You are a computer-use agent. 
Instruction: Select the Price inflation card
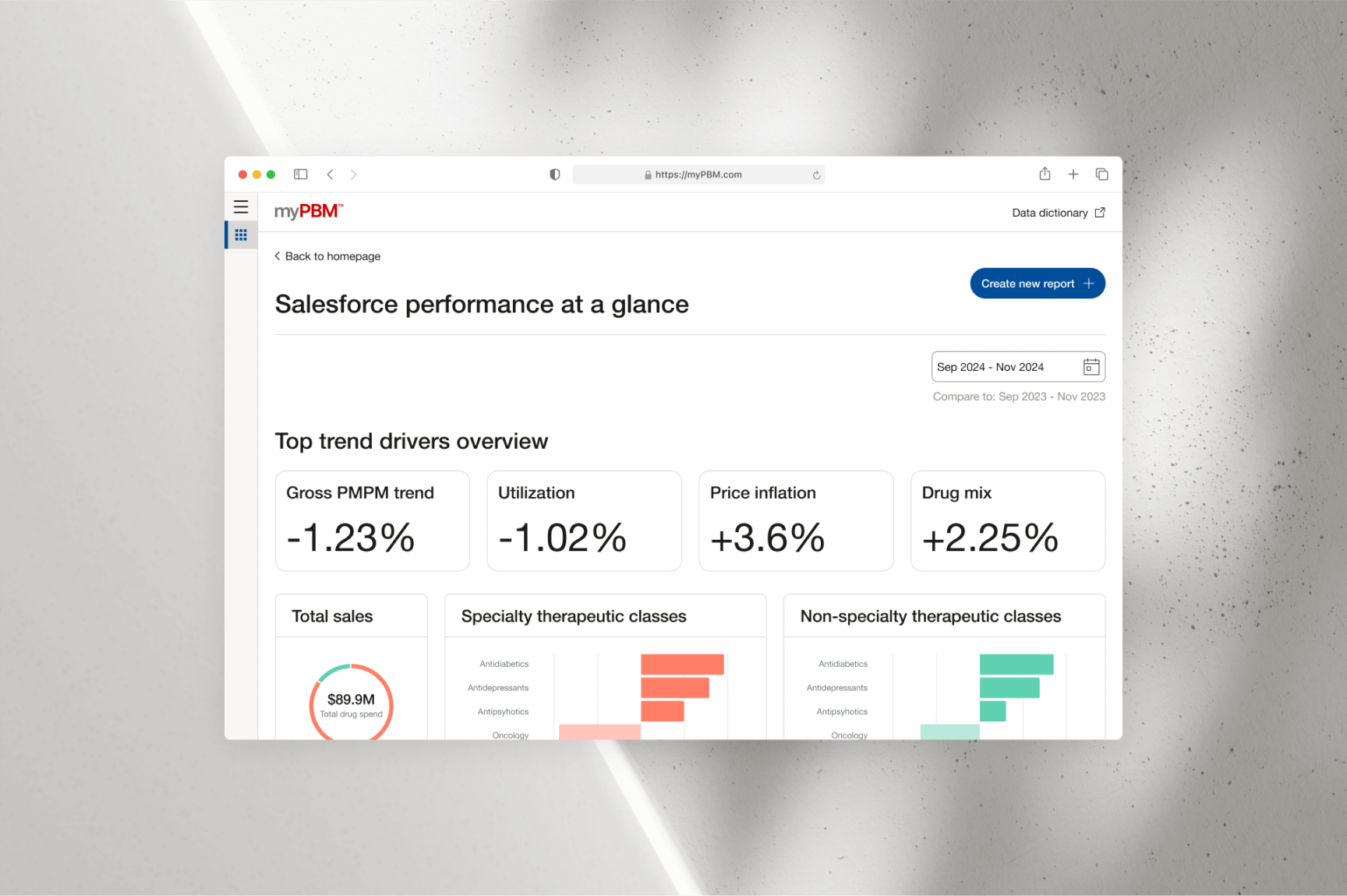(x=795, y=520)
